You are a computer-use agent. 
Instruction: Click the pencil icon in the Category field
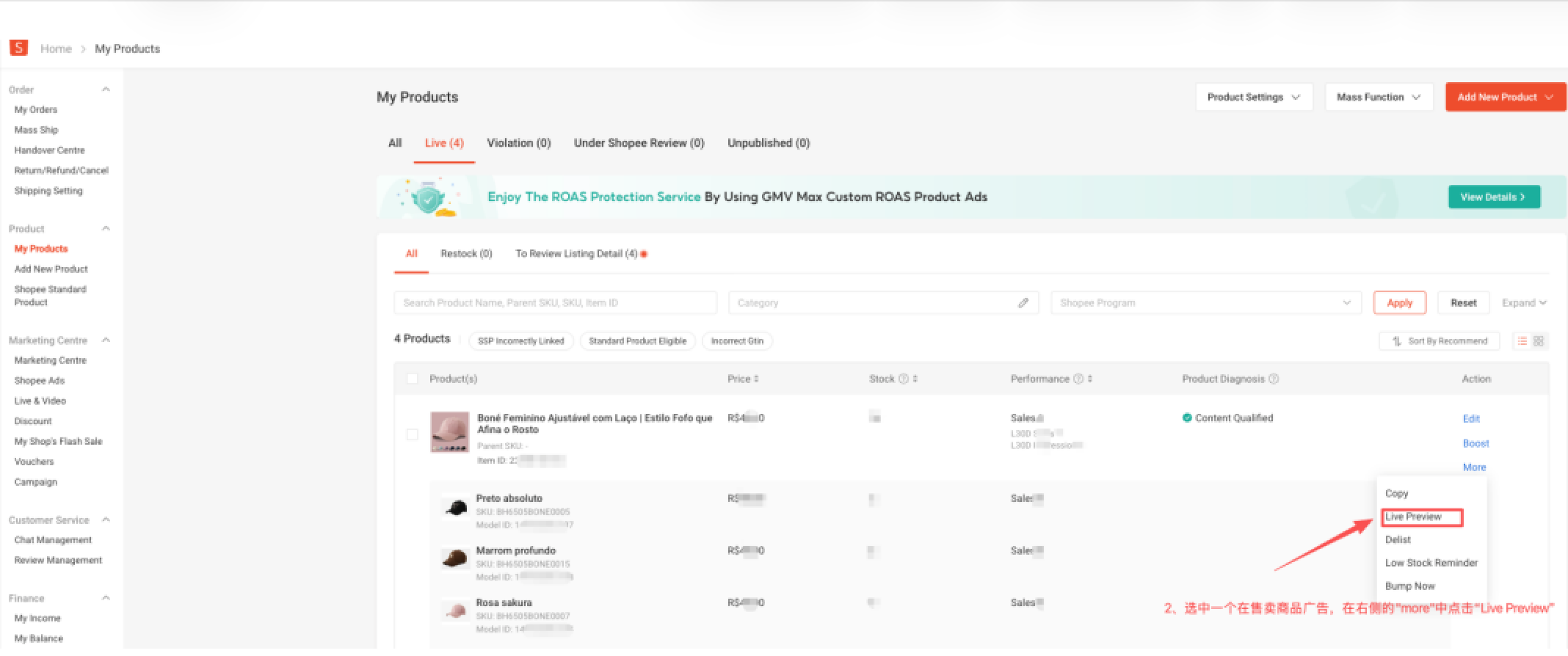1023,302
